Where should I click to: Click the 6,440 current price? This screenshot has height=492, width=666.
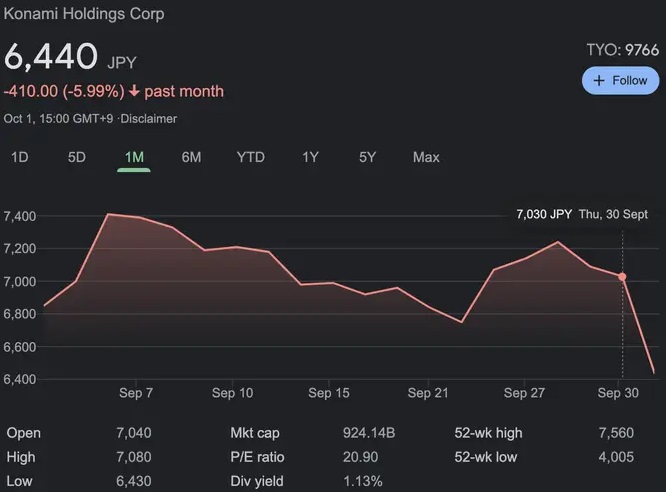click(51, 57)
